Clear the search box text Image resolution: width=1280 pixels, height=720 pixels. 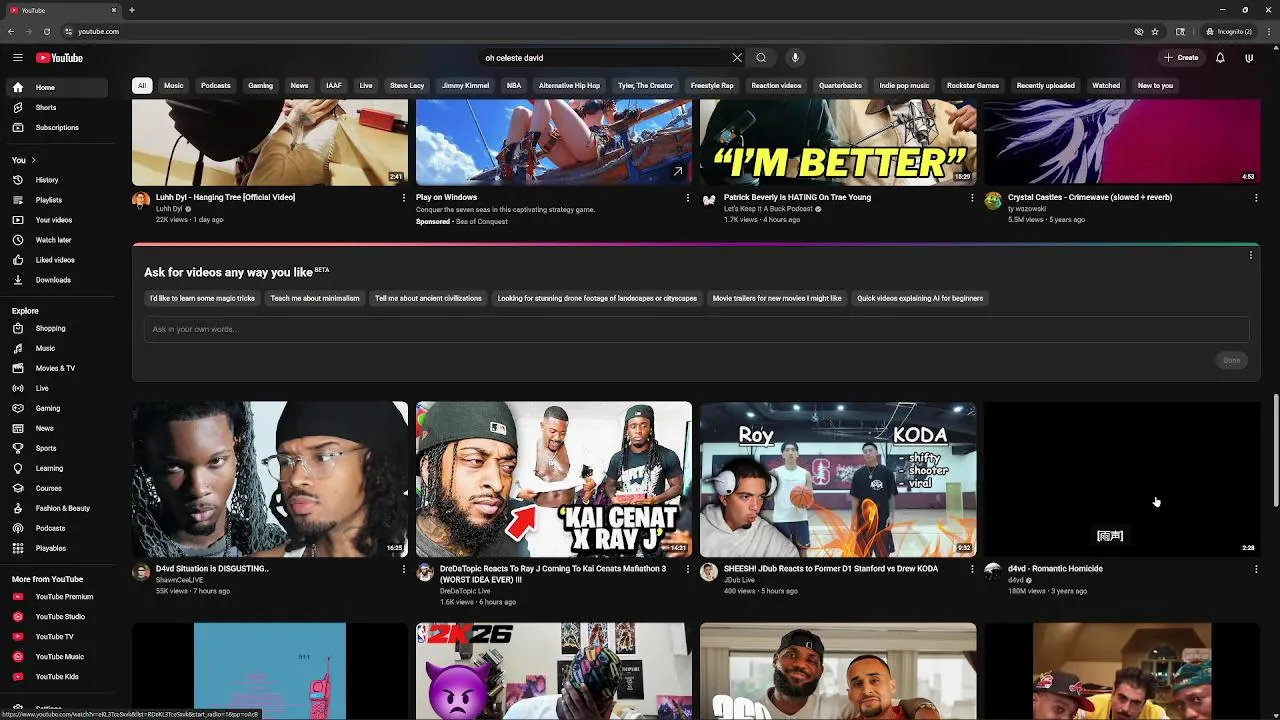pyautogui.click(x=737, y=58)
